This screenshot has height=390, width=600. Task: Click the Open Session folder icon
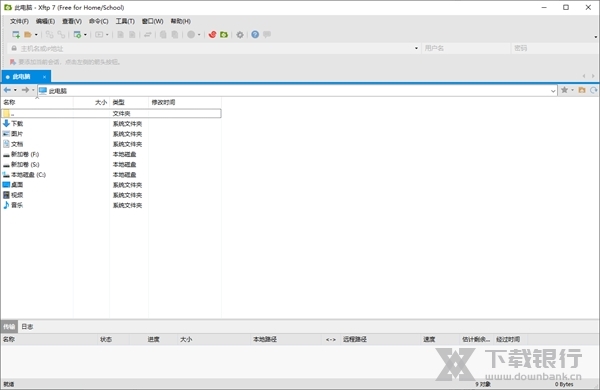point(28,34)
